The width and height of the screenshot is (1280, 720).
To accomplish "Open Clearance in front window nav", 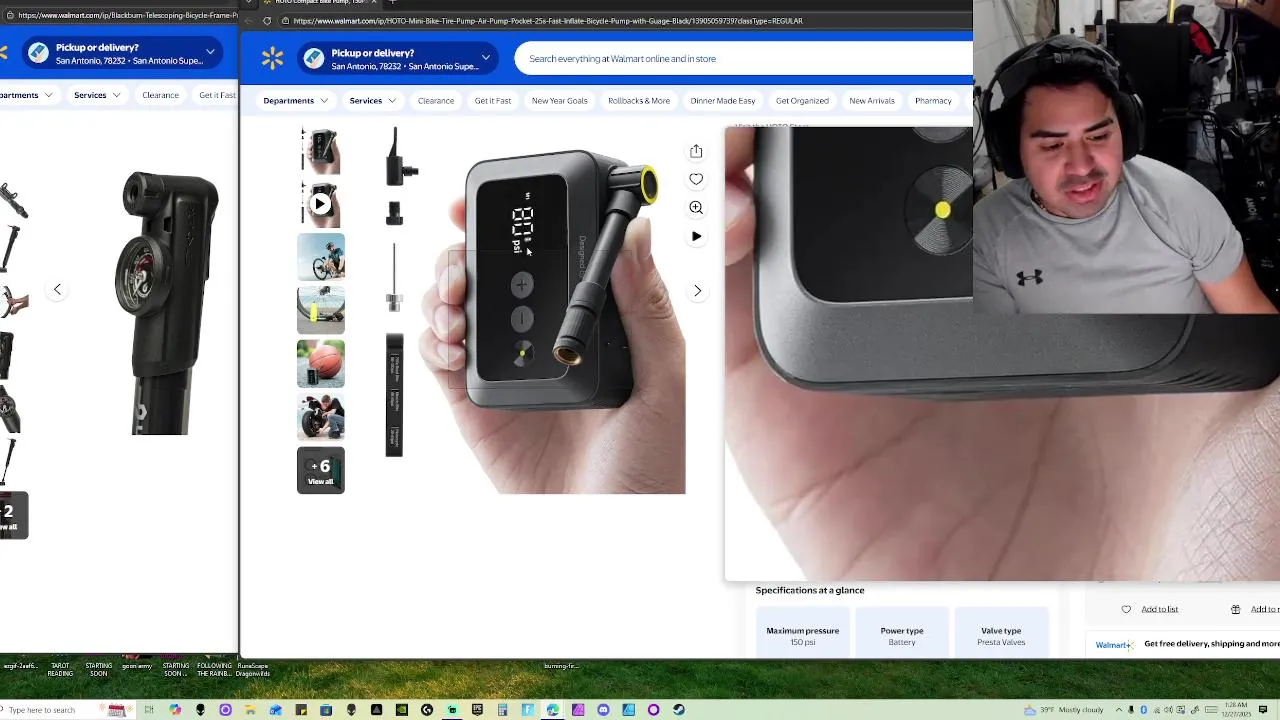I will point(436,100).
